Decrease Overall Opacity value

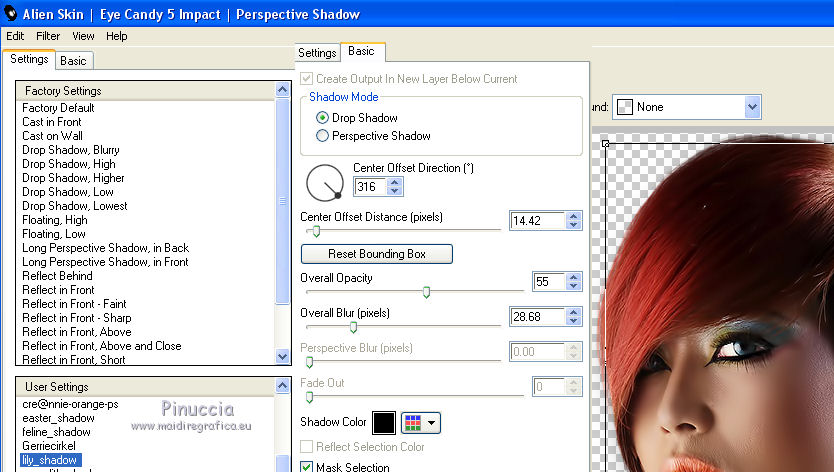coord(573,286)
